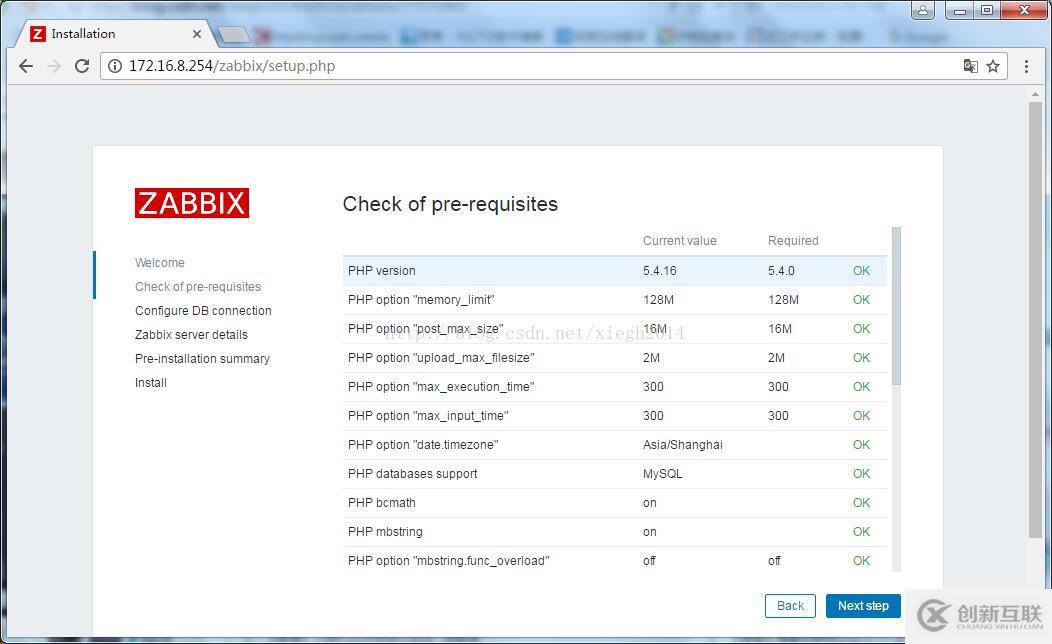The width and height of the screenshot is (1052, 644).
Task: Click inside the browser address bar
Action: (400, 66)
